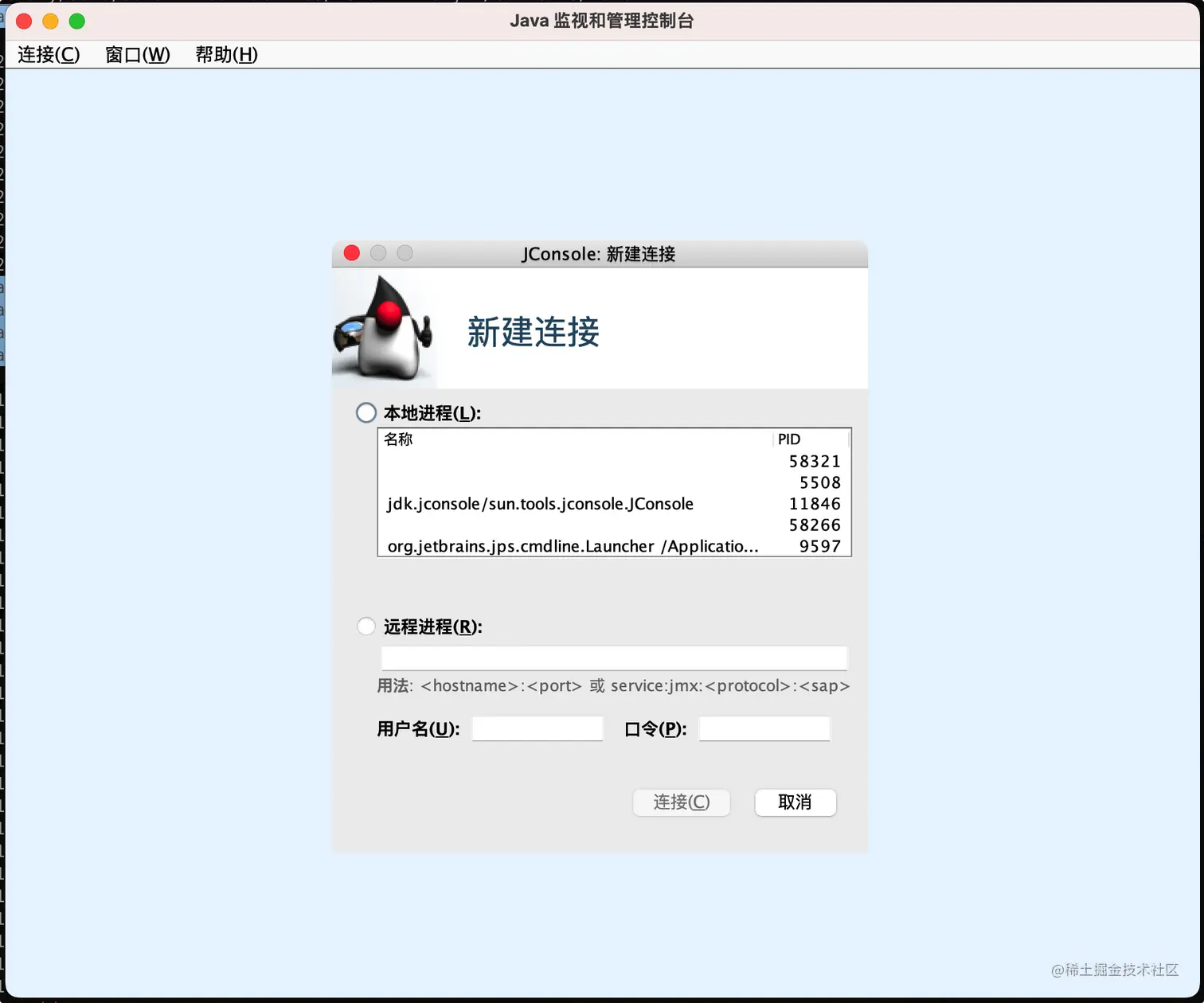Screen dimensions: 1204x1003
Task: Select the org.jetbrains.jps.cmdline.Launcher process row
Action: pos(614,546)
